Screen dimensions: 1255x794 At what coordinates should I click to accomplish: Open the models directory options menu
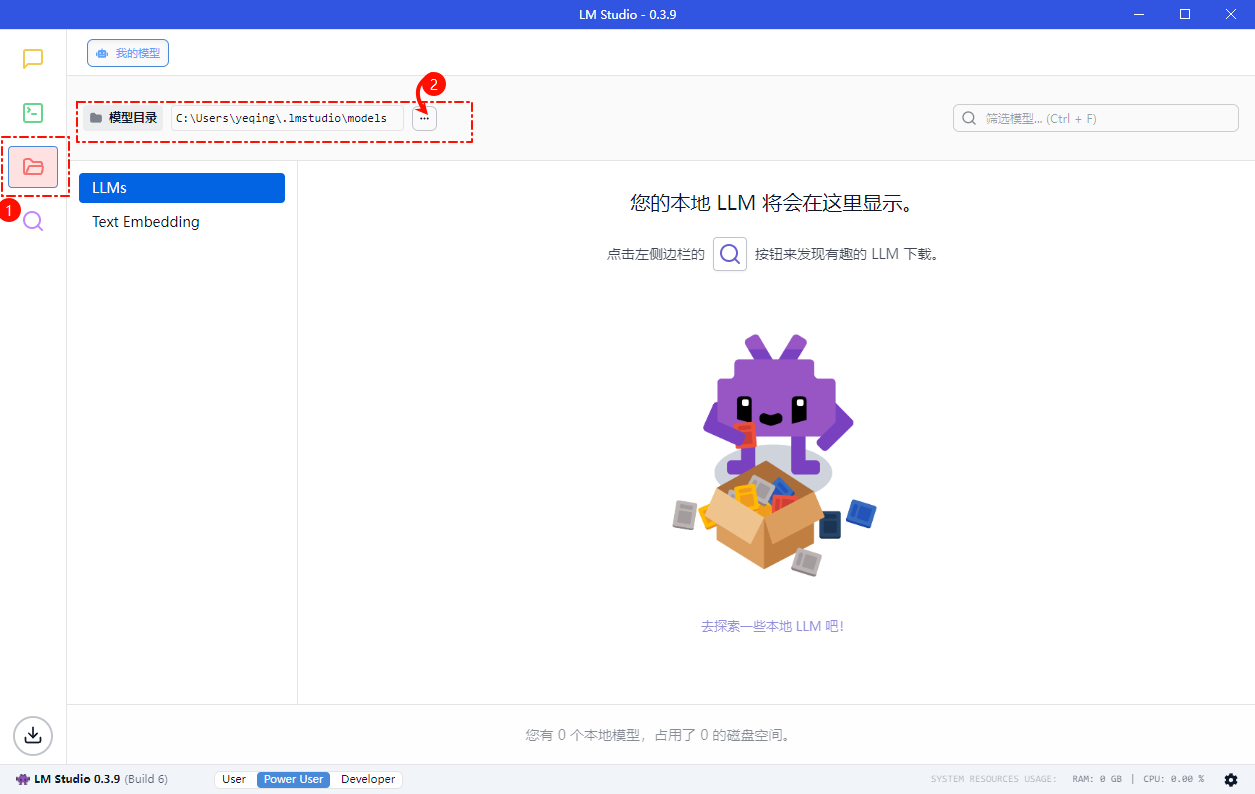click(424, 118)
